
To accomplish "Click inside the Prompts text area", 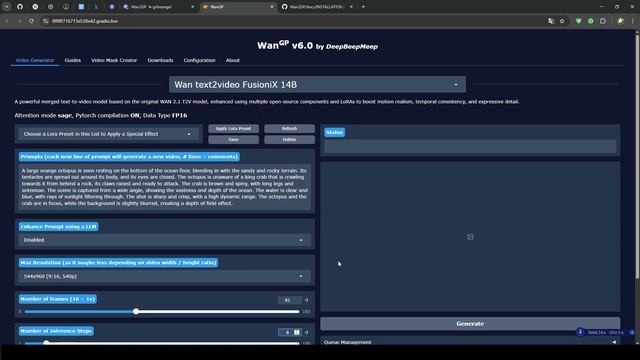I will pyautogui.click(x=165, y=187).
